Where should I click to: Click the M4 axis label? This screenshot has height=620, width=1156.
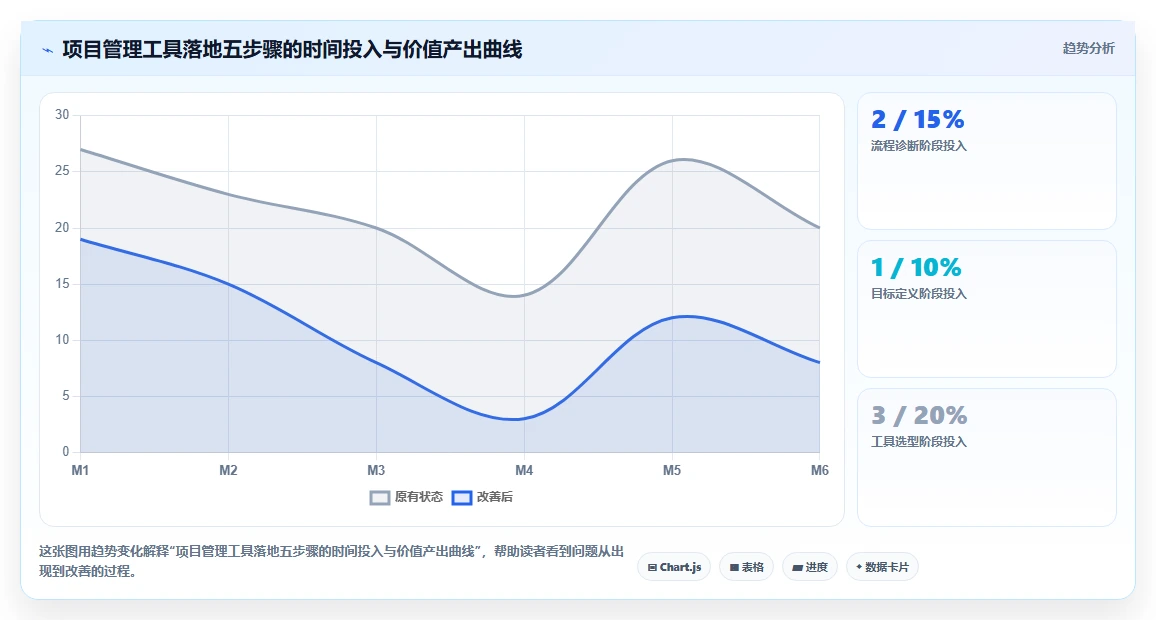(x=524, y=470)
